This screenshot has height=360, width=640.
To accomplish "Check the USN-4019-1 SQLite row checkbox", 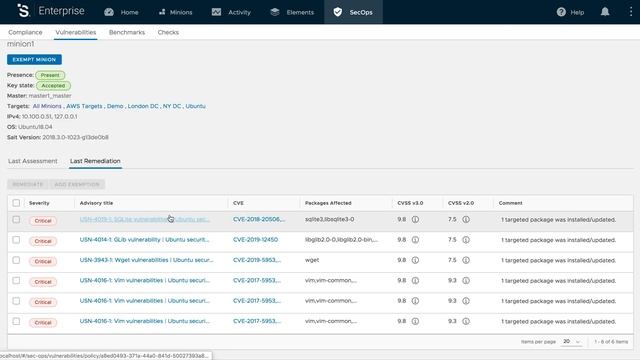I will tap(16, 220).
